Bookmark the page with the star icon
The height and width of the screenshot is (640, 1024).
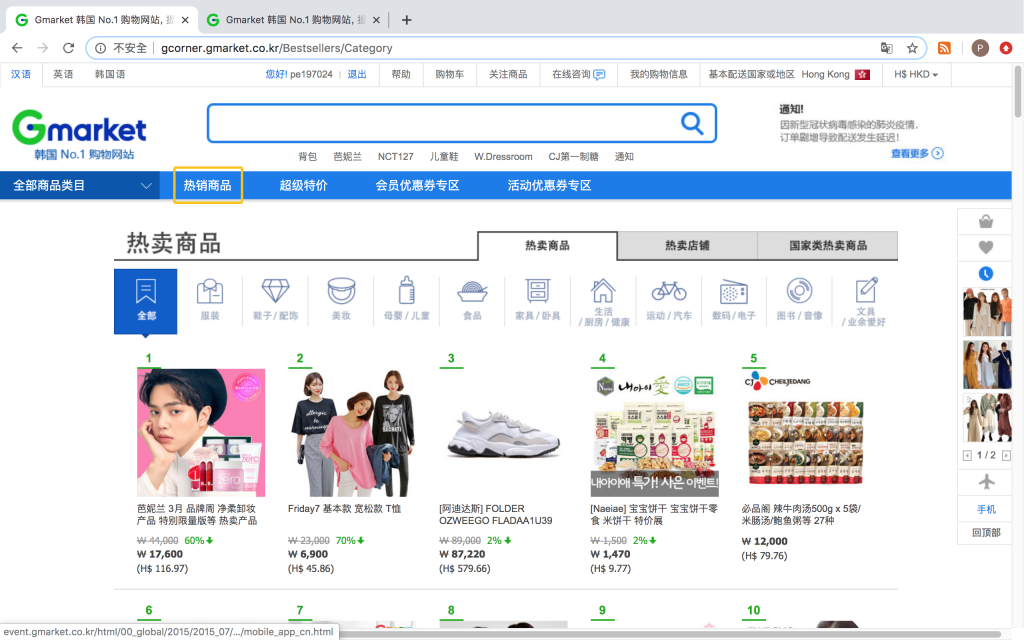point(912,48)
